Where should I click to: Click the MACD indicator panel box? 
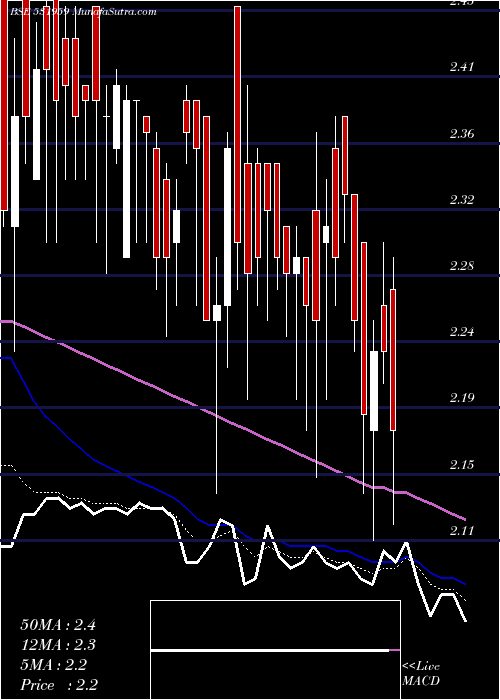(x=275, y=650)
